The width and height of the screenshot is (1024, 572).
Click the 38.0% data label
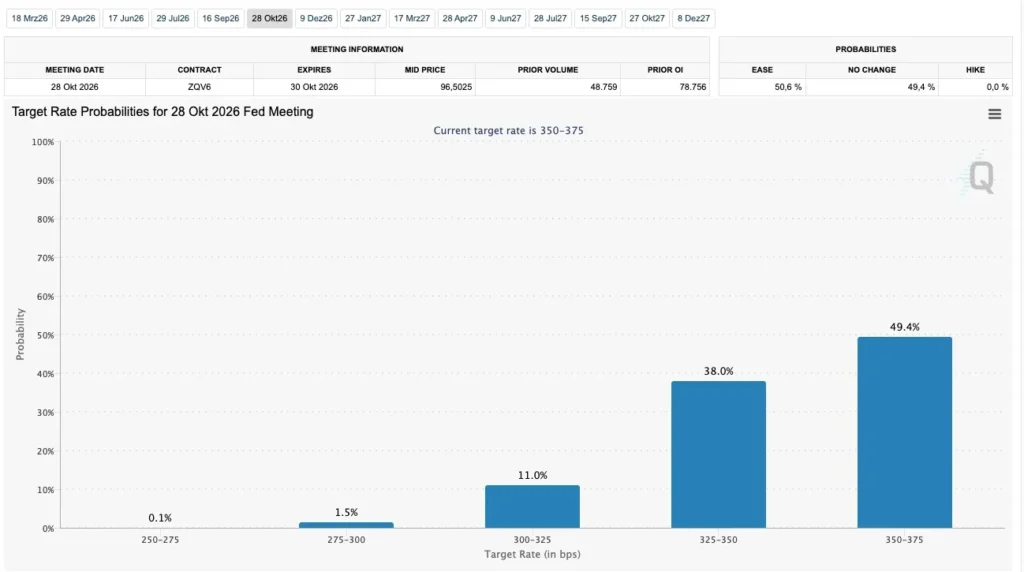point(718,372)
